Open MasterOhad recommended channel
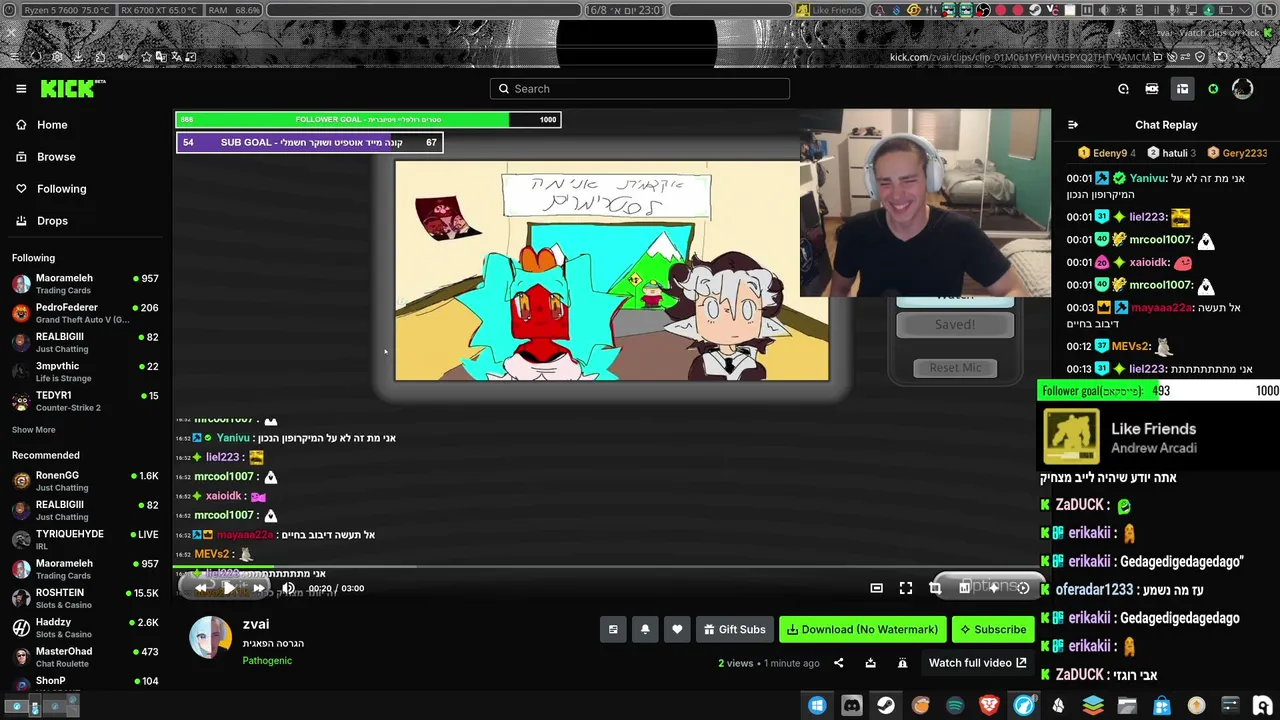 [85, 657]
